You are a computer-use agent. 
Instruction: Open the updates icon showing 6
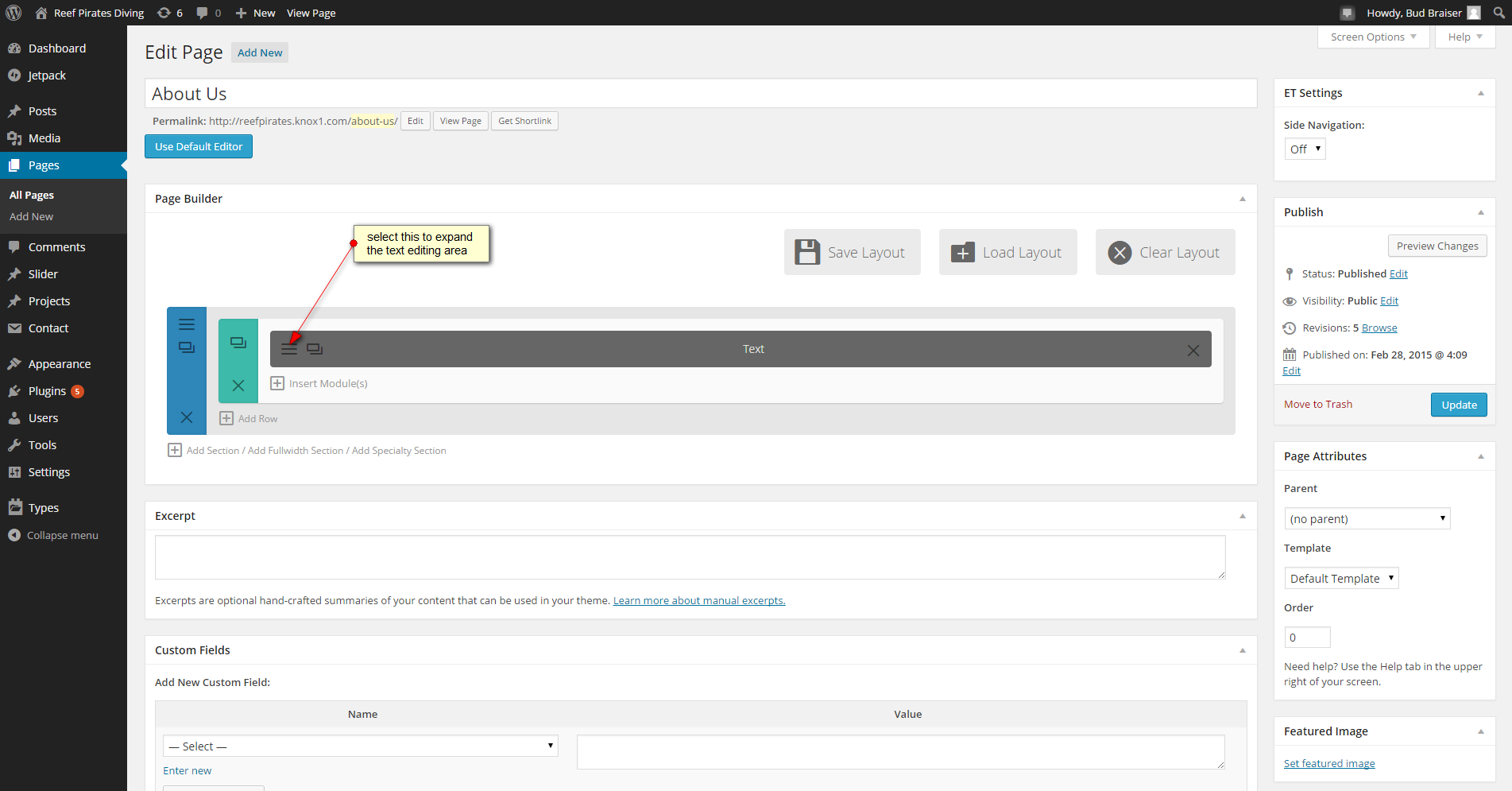click(170, 13)
